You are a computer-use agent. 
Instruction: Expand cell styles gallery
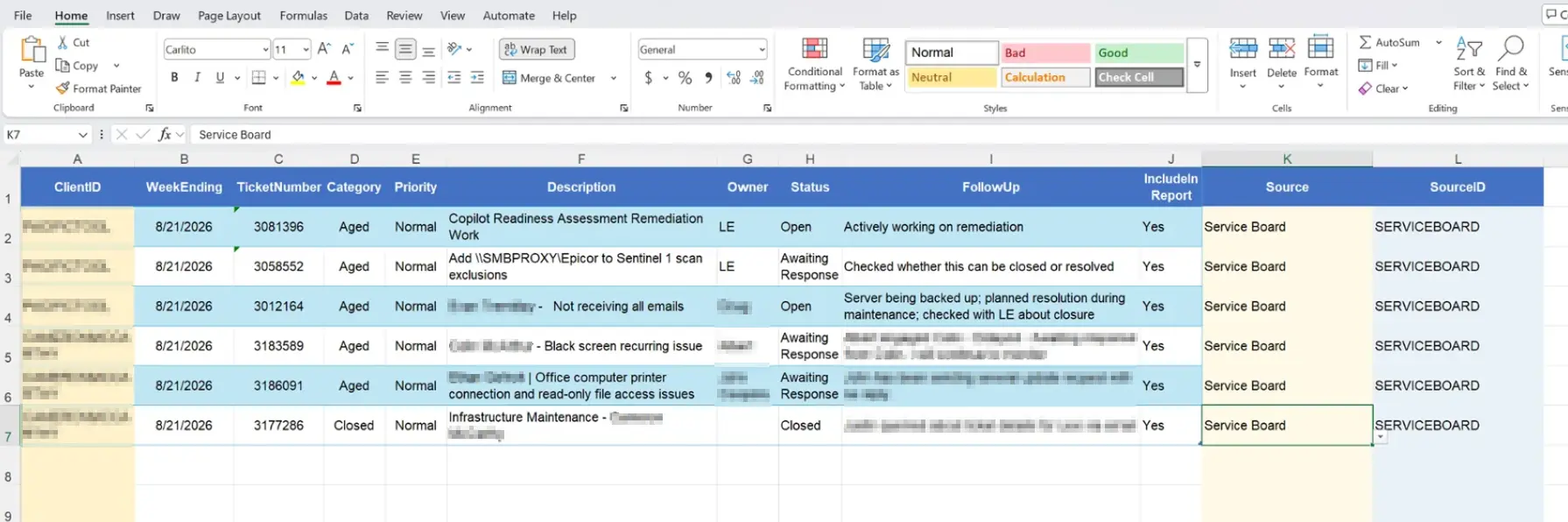(x=1197, y=65)
